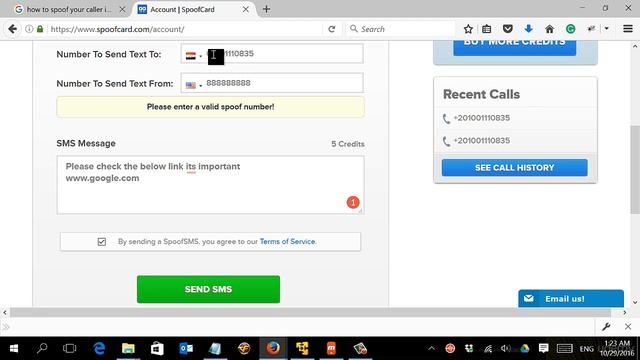Click the browser Search box
Image resolution: width=640 pixels, height=360 pixels.
(400, 29)
